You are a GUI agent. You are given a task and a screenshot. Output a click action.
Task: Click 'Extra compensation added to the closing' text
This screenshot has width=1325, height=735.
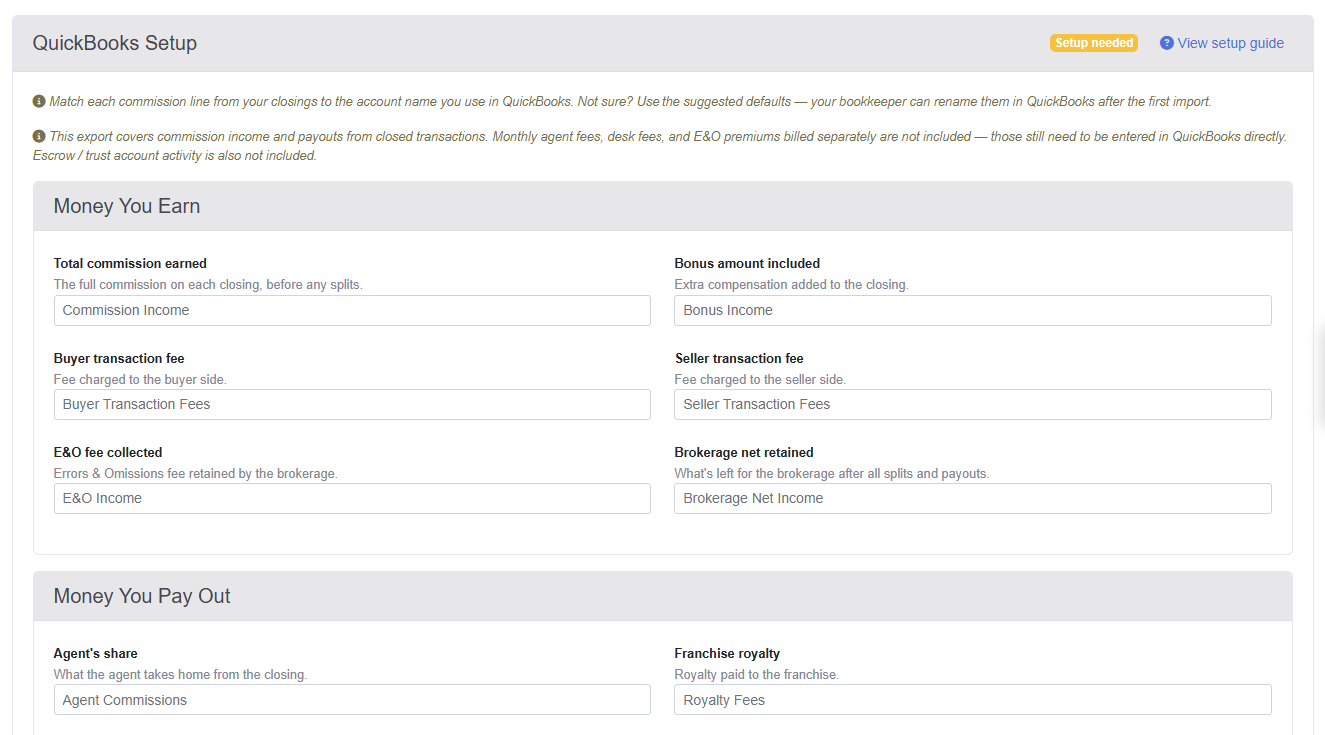pyautogui.click(x=791, y=285)
